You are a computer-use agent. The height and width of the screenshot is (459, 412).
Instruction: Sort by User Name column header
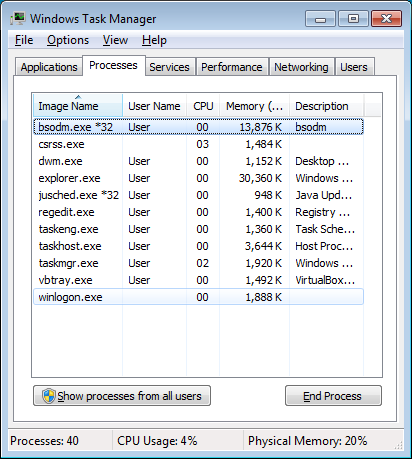click(x=154, y=106)
